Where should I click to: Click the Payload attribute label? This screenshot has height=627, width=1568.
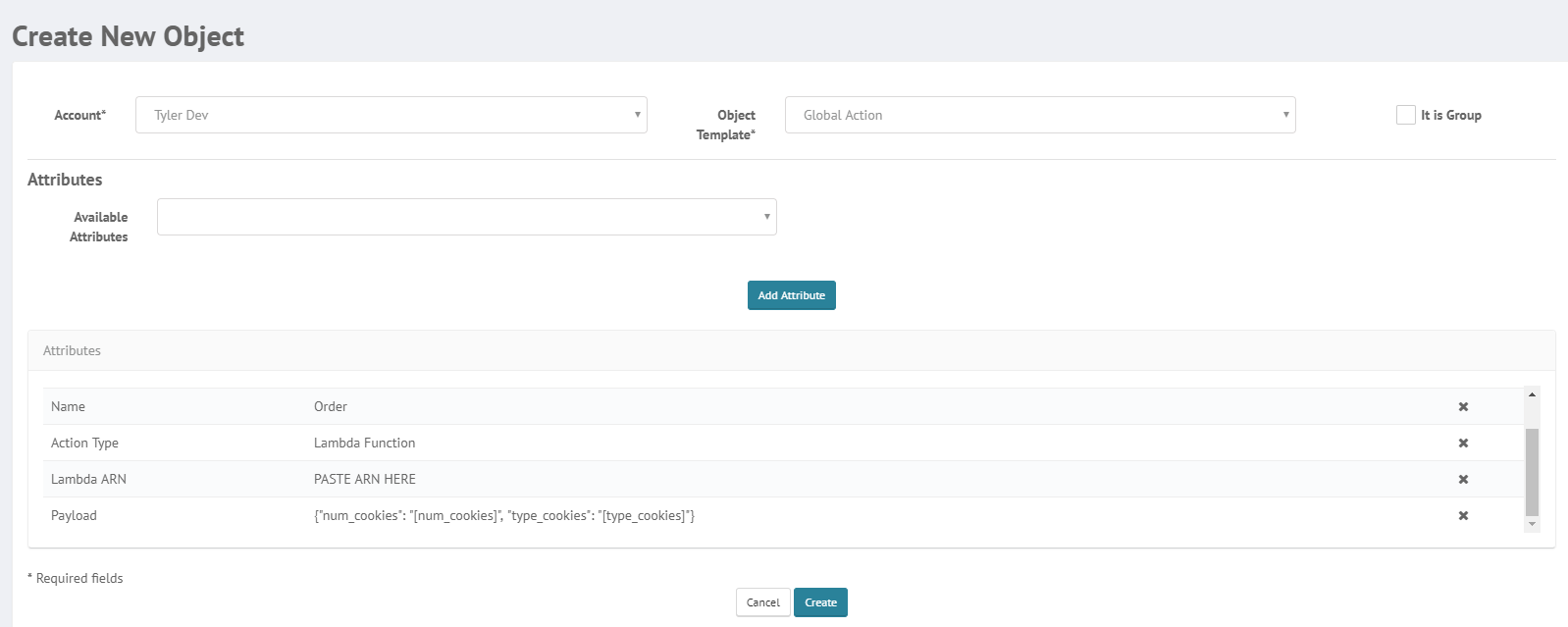point(74,515)
